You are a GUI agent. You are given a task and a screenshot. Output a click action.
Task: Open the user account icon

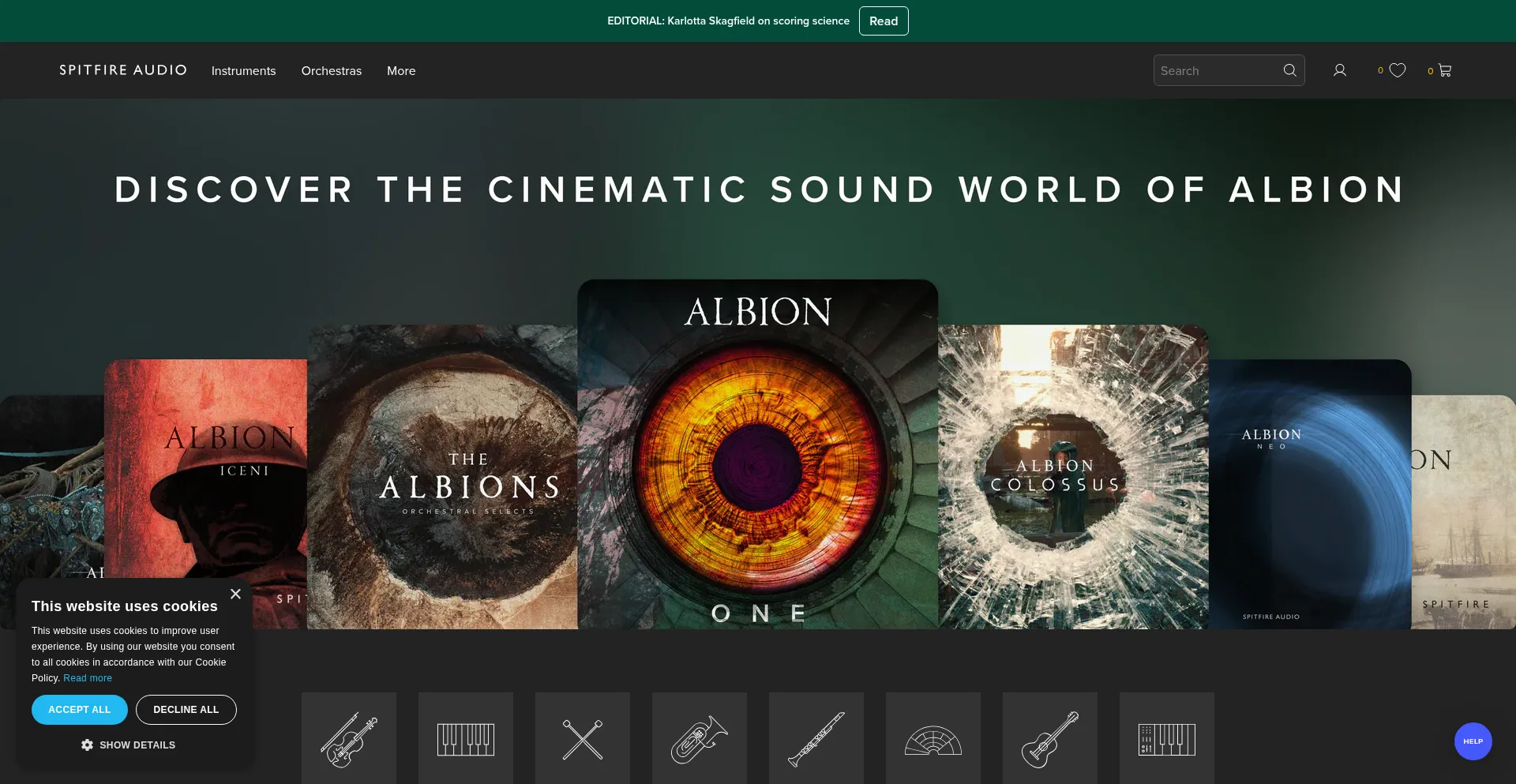(1340, 70)
